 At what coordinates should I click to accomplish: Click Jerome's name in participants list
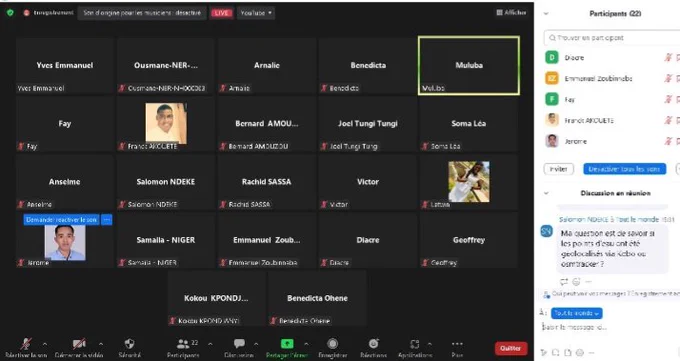(575, 141)
